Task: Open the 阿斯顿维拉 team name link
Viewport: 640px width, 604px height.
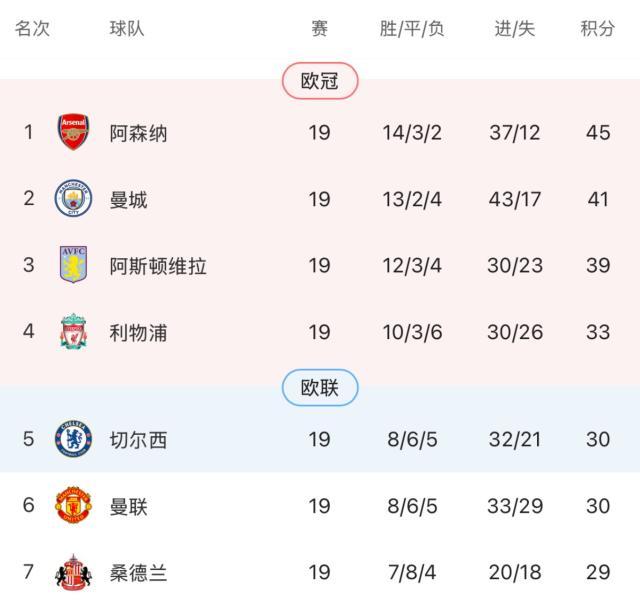Action: click(158, 266)
